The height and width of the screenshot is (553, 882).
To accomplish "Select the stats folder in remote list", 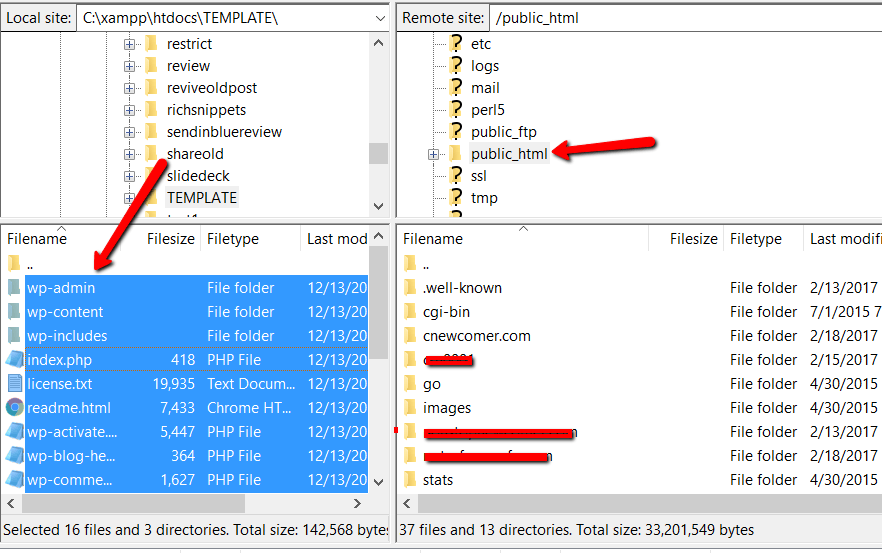I will click(x=438, y=480).
